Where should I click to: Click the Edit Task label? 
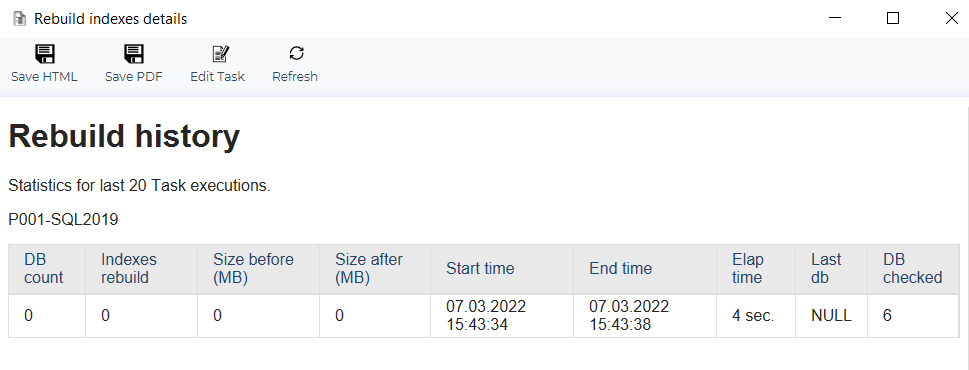coord(218,77)
